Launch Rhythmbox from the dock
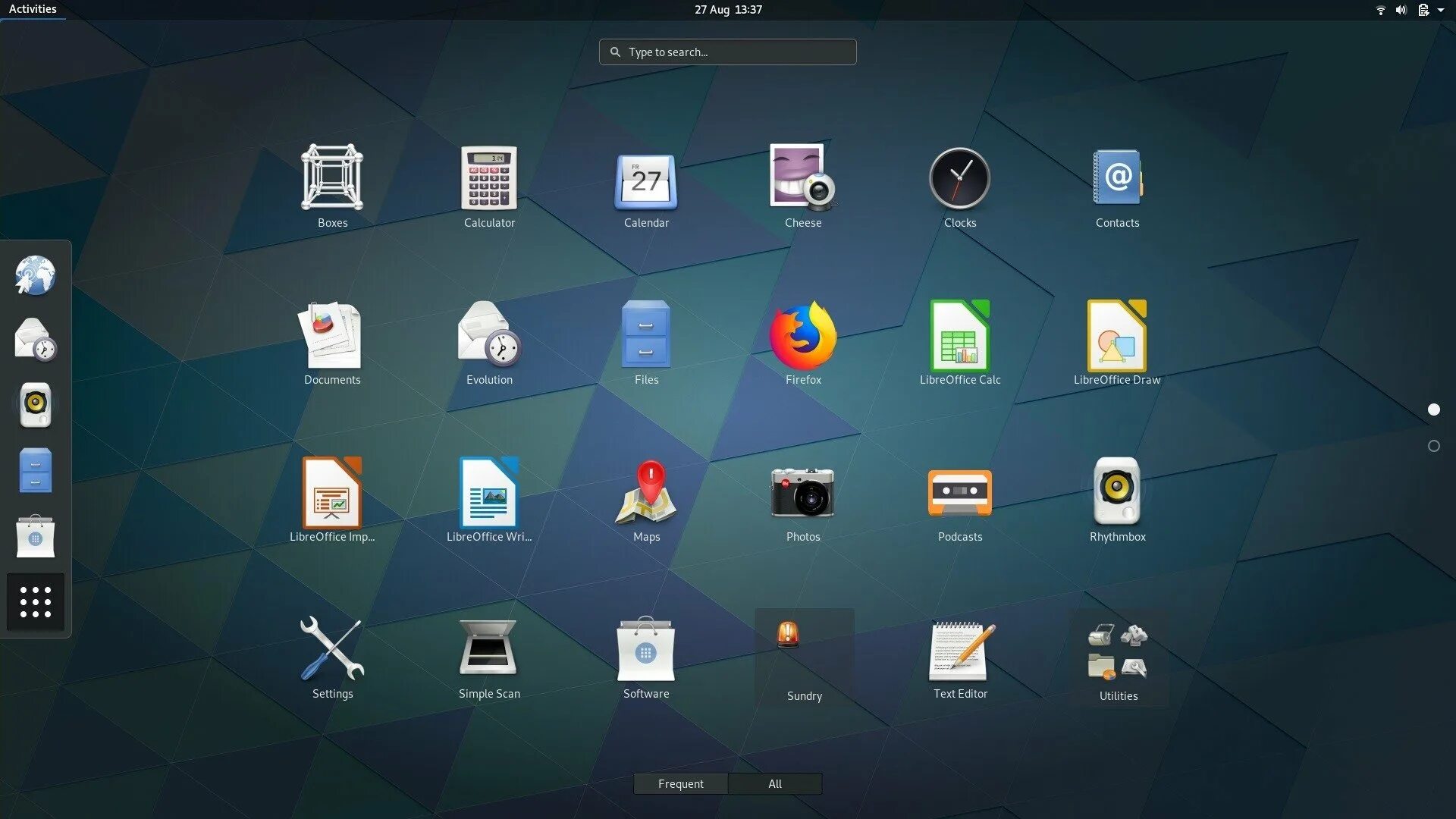The width and height of the screenshot is (1456, 819). pos(35,404)
